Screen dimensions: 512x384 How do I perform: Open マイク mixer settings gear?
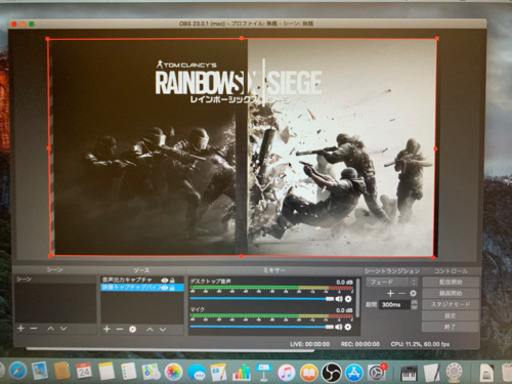click(348, 327)
